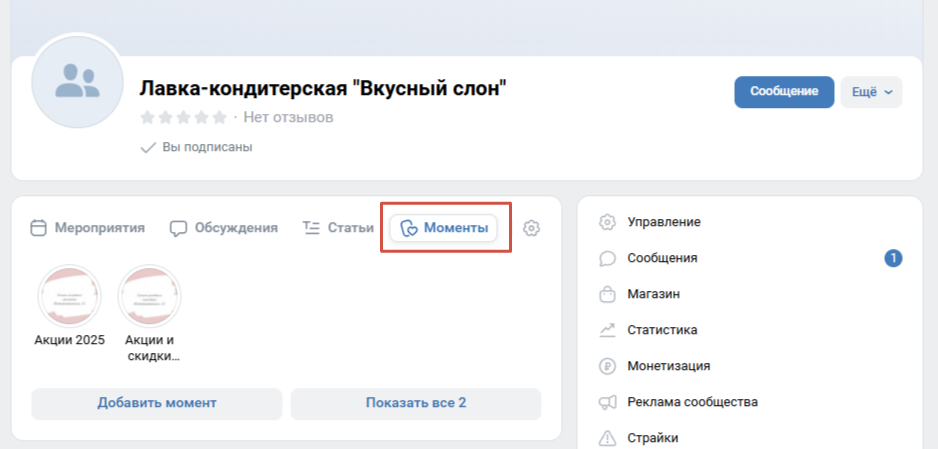Click the Монетизация ruble coin icon
Screen dimensions: 938x449
click(607, 366)
